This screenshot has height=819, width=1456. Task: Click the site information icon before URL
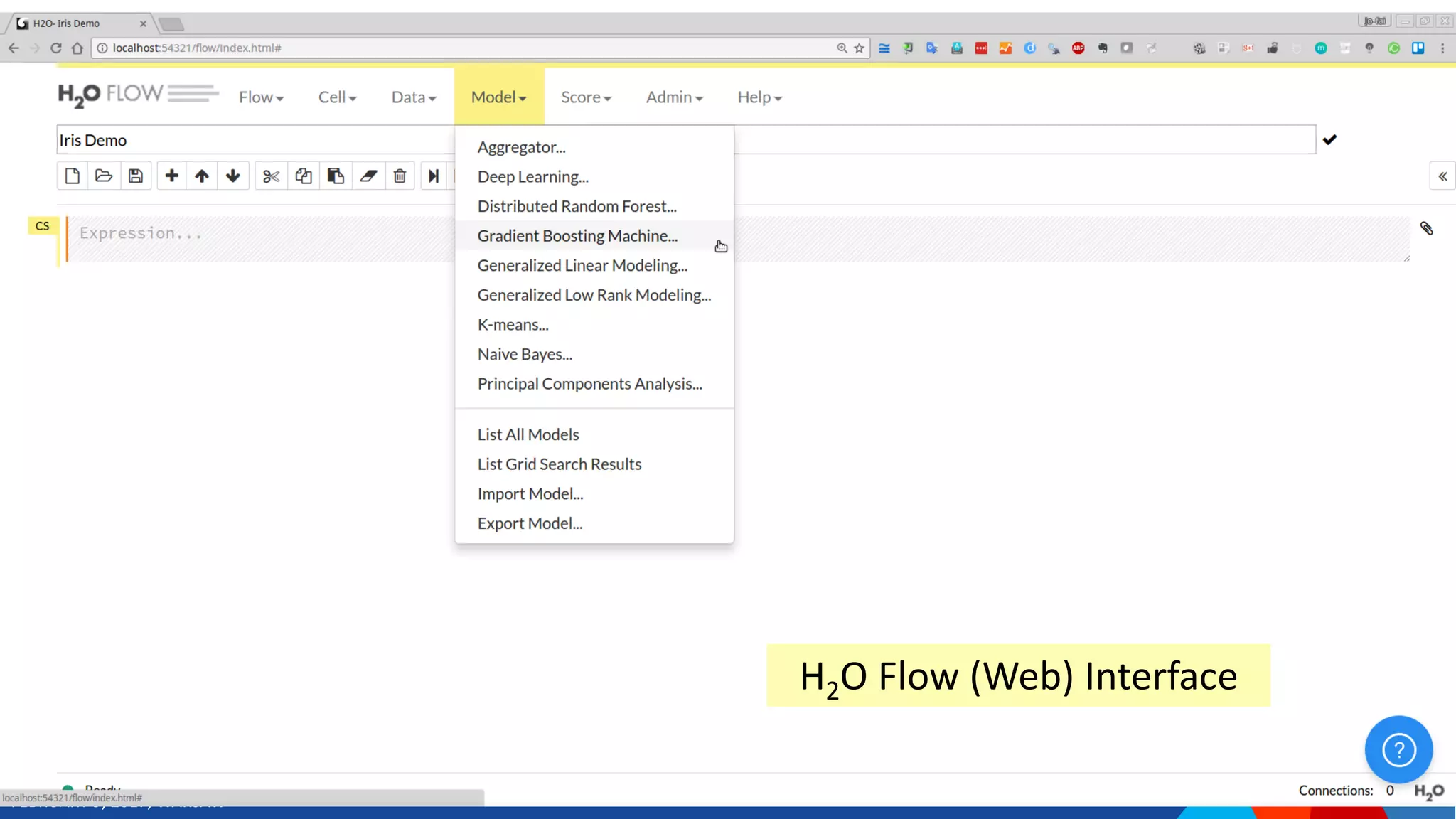point(102,48)
